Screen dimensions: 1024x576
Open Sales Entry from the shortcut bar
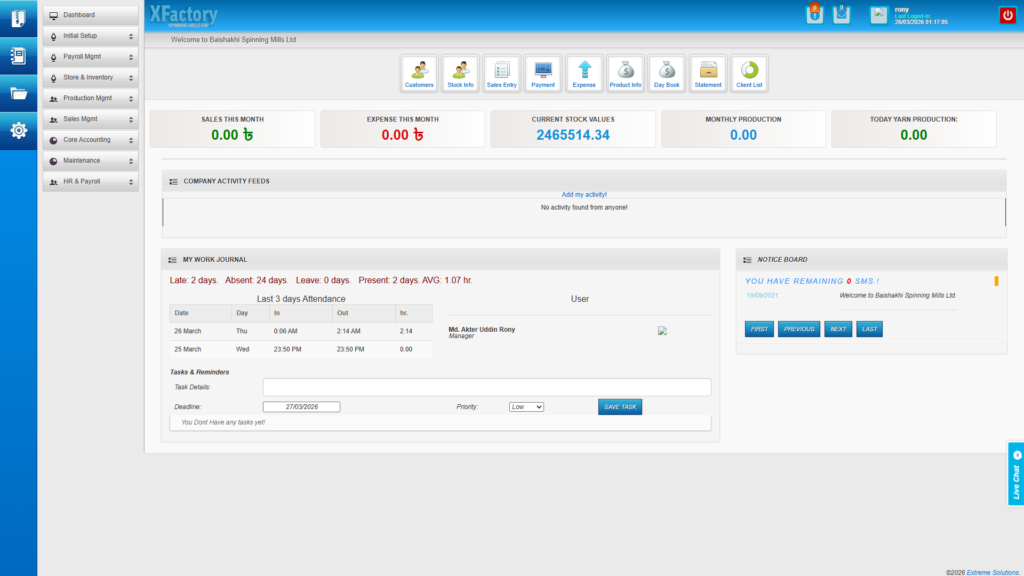[x=501, y=72]
